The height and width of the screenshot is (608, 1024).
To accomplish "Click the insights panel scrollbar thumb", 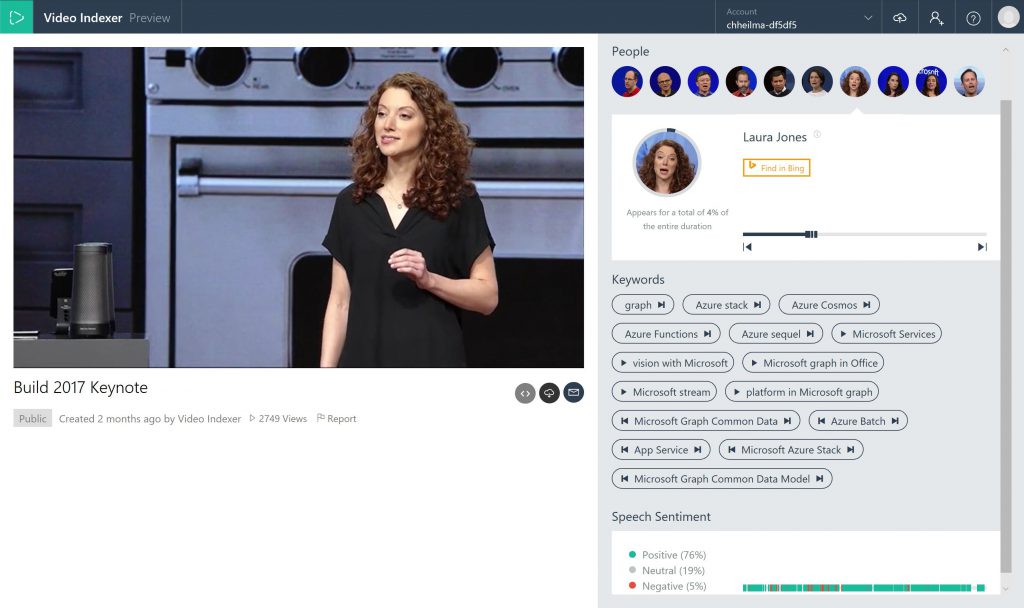I will (1006, 336).
